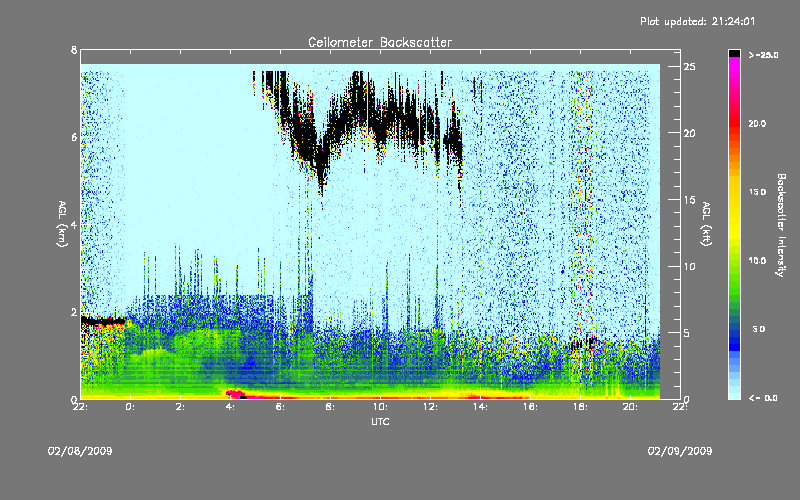Screen dimensions: 800x500
Task: Click the first '22:' time label at left
Action: [x=81, y=407]
